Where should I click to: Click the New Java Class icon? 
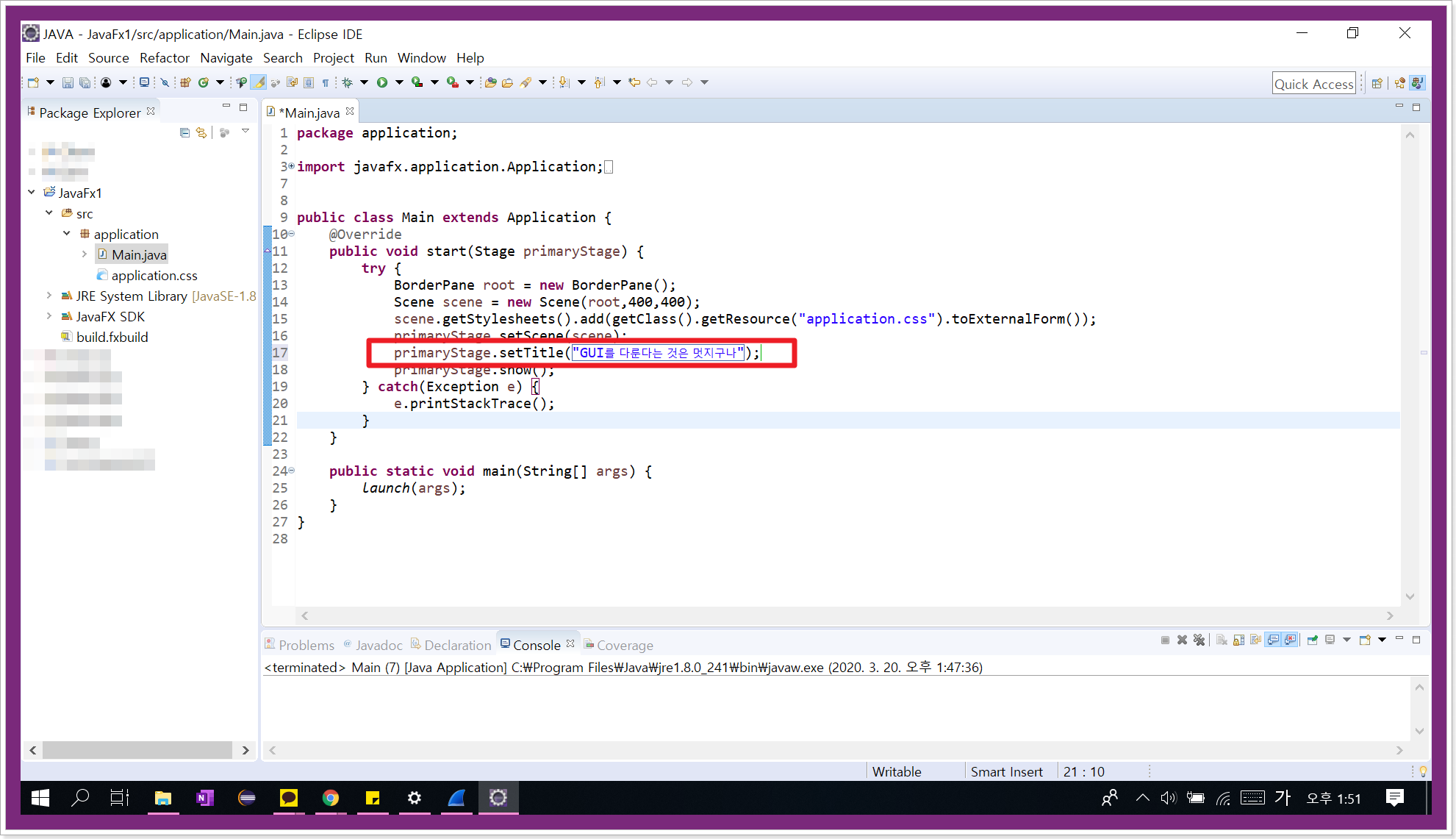tap(203, 82)
